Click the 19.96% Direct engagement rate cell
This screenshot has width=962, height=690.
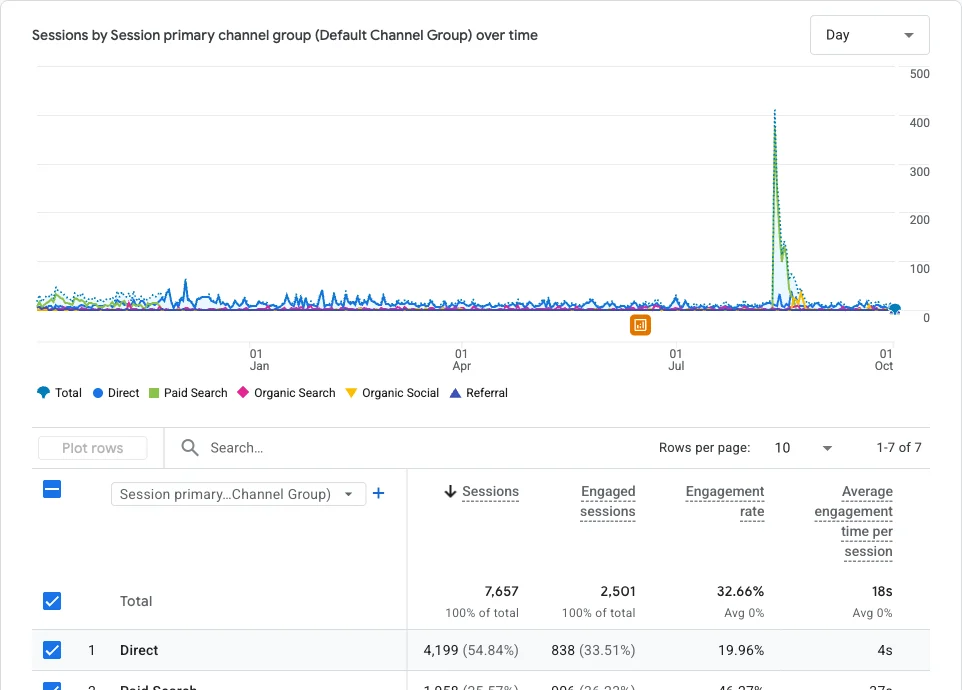741,650
